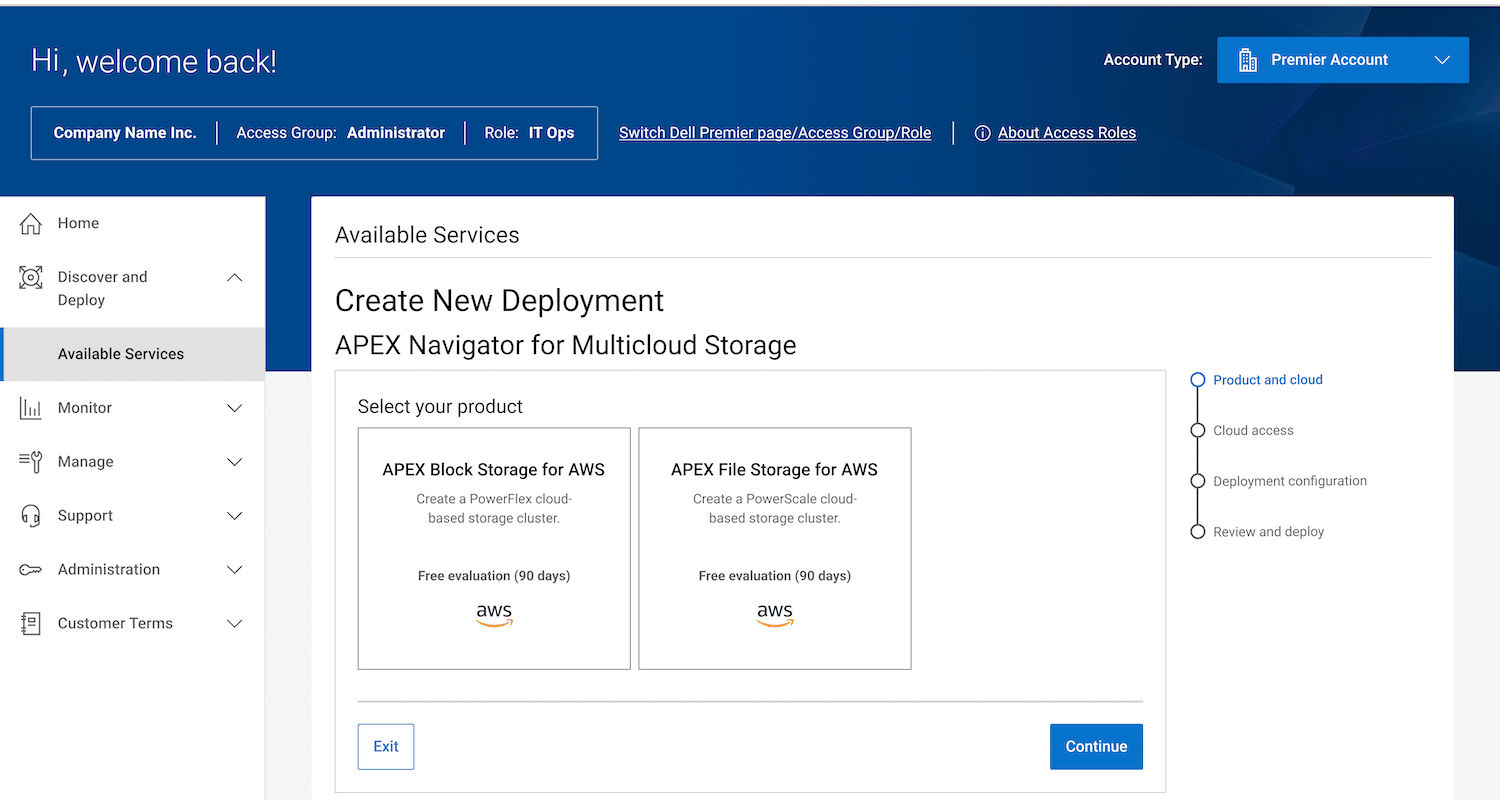The width and height of the screenshot is (1500, 800).
Task: Open the Customer Terms menu item
Action: (x=132, y=624)
